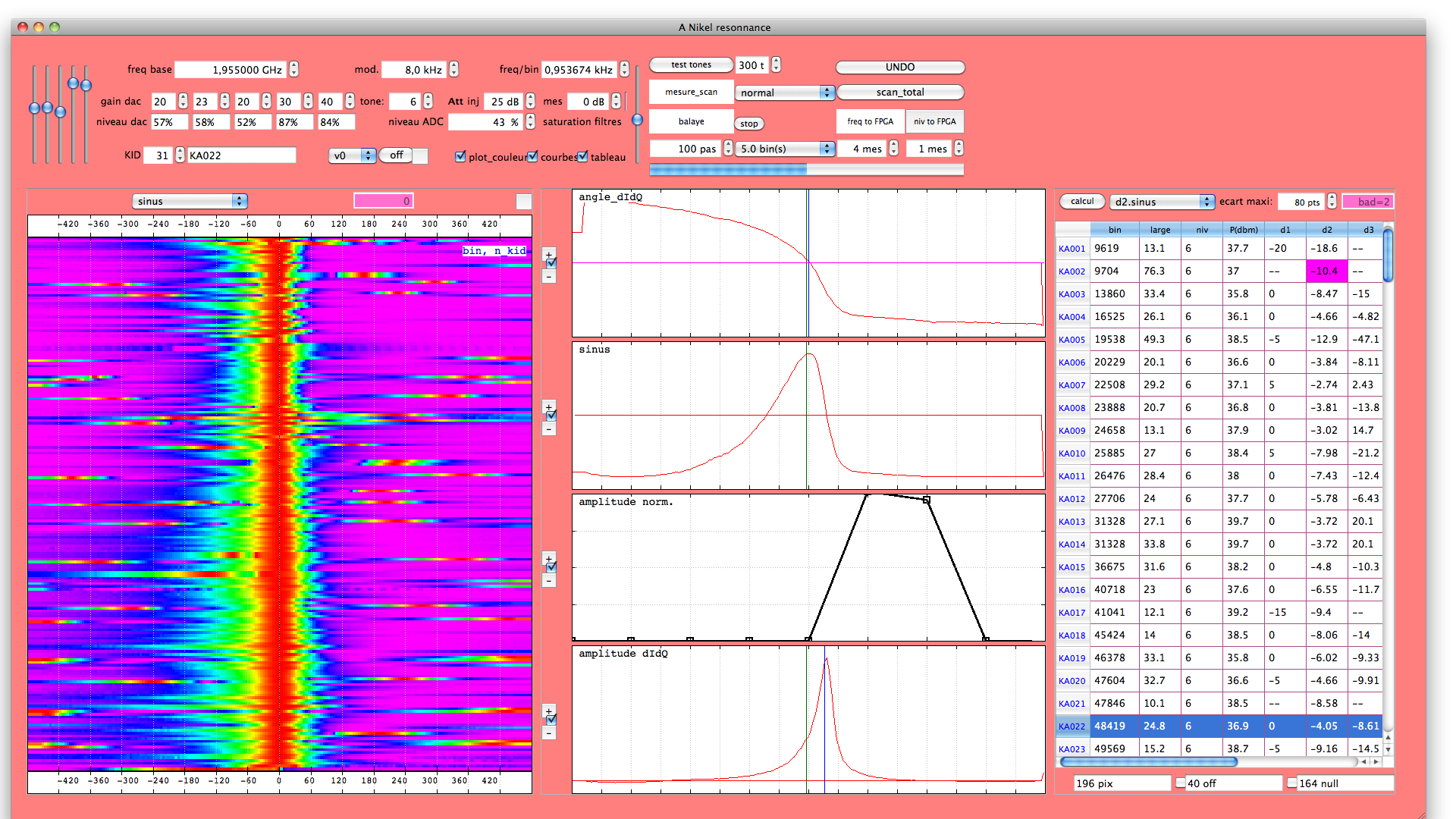1456x819 pixels.
Task: Click the KA022 name input field
Action: coord(241,155)
